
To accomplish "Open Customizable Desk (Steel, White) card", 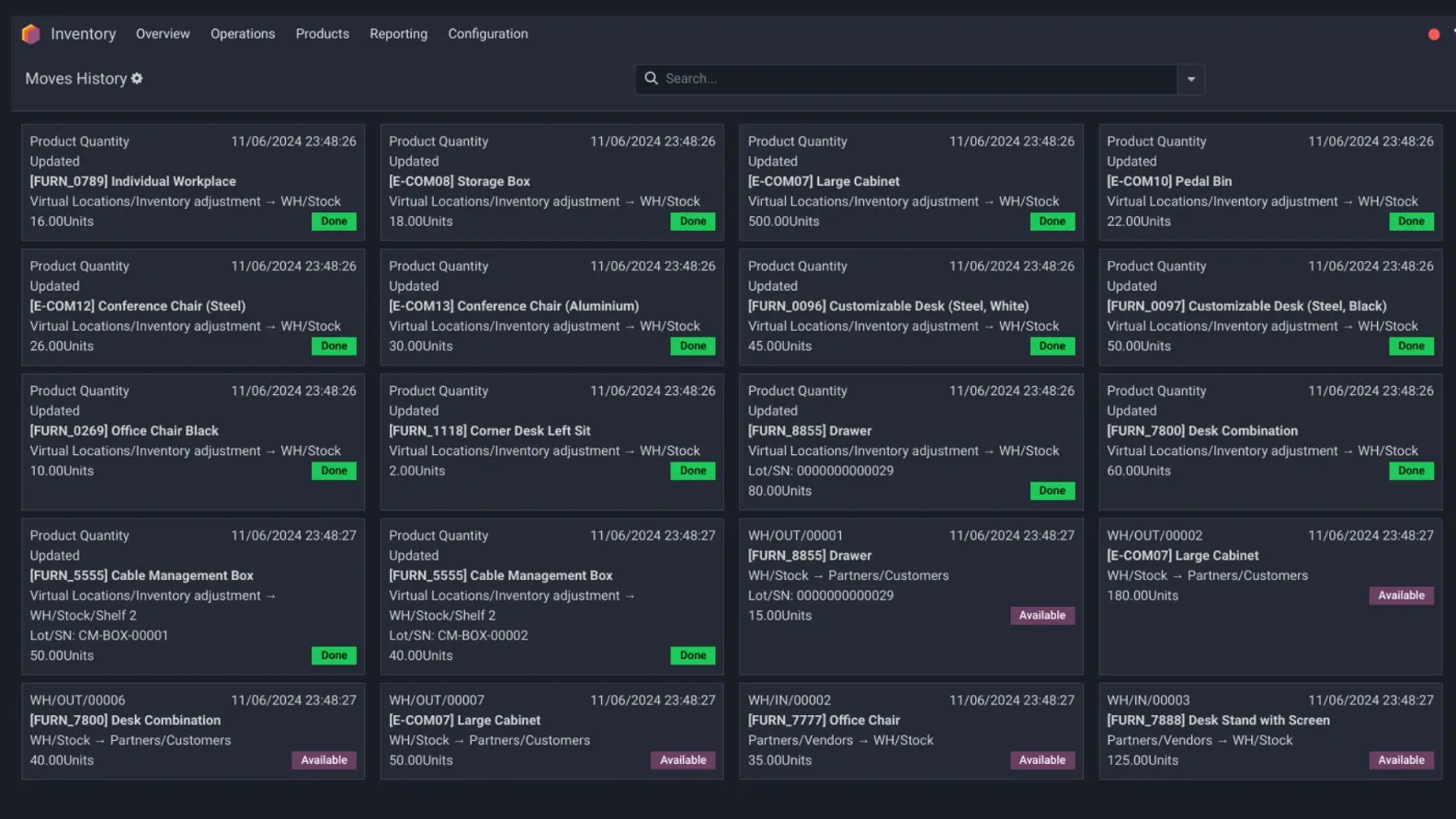I will (911, 307).
